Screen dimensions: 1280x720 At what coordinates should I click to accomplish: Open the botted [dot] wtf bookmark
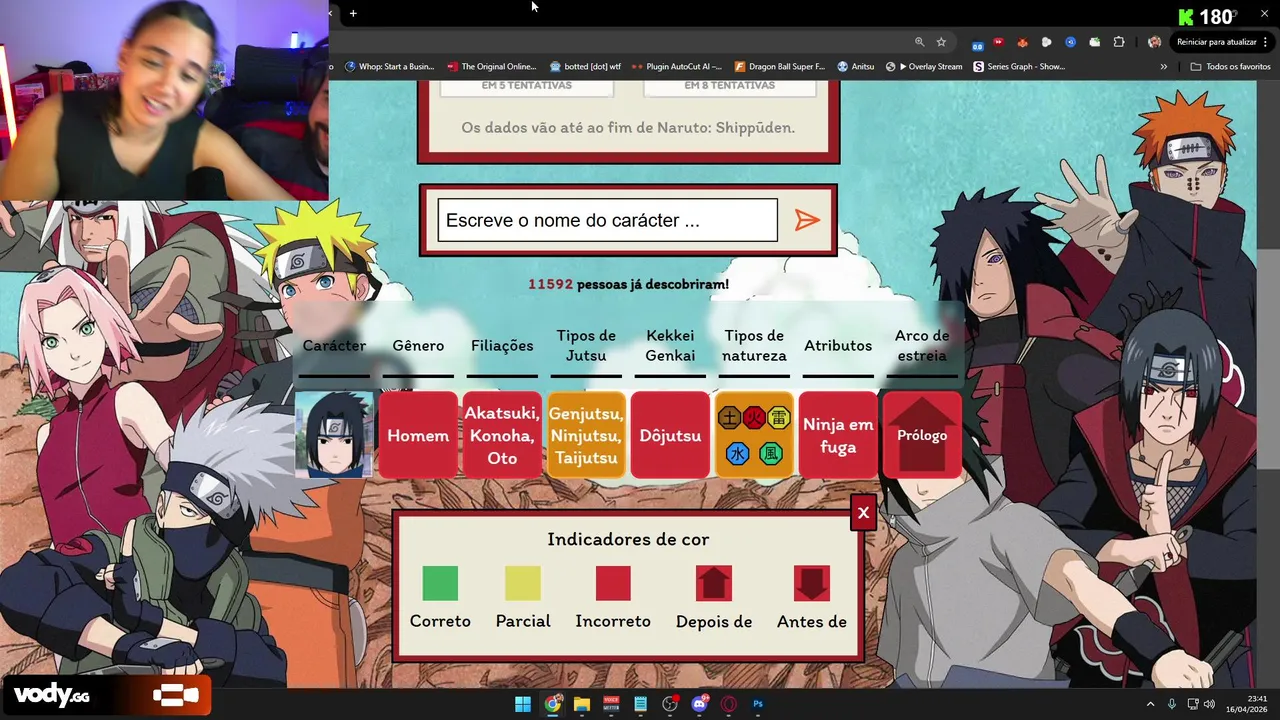pos(585,67)
